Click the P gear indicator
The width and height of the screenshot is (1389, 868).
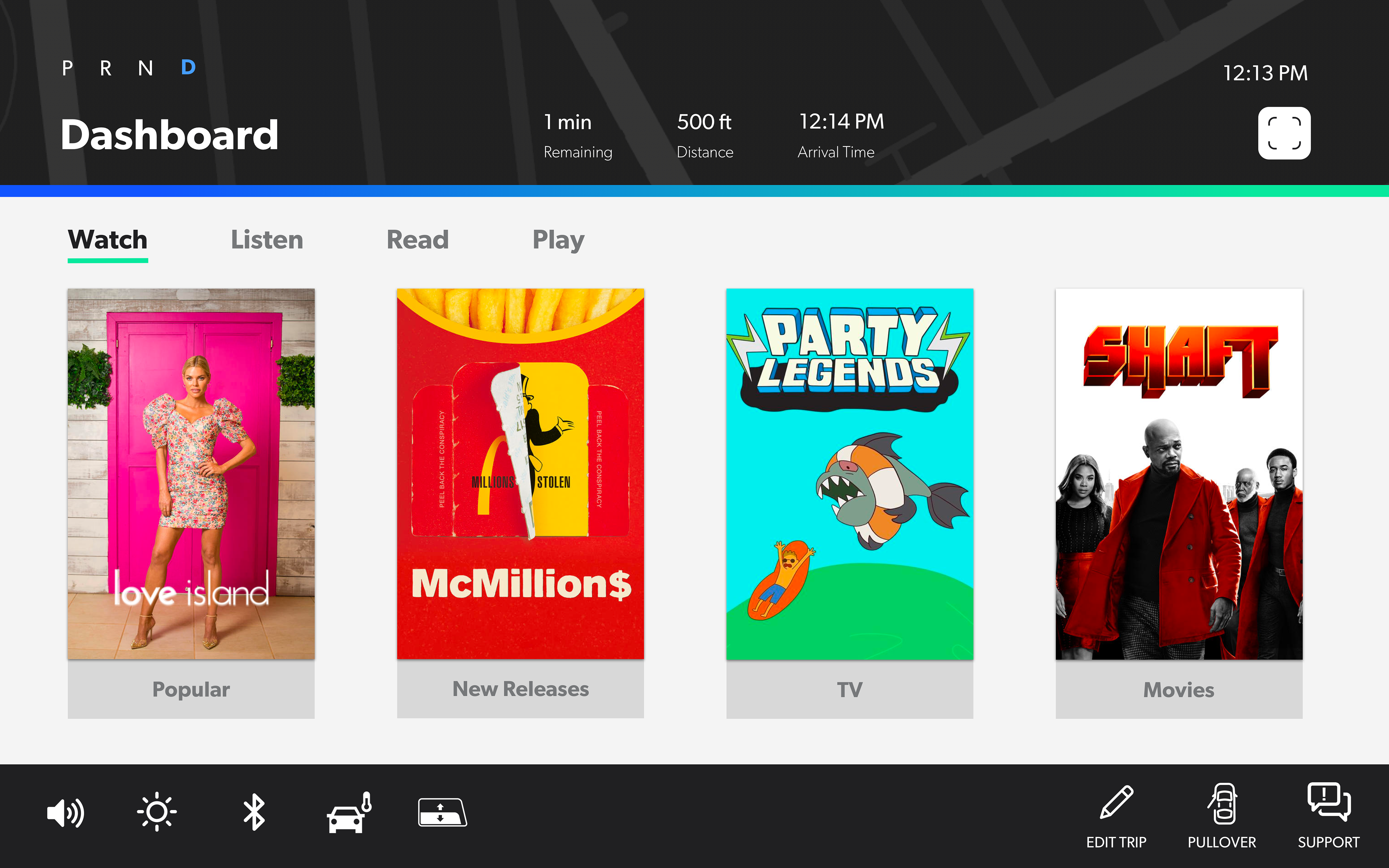click(68, 68)
